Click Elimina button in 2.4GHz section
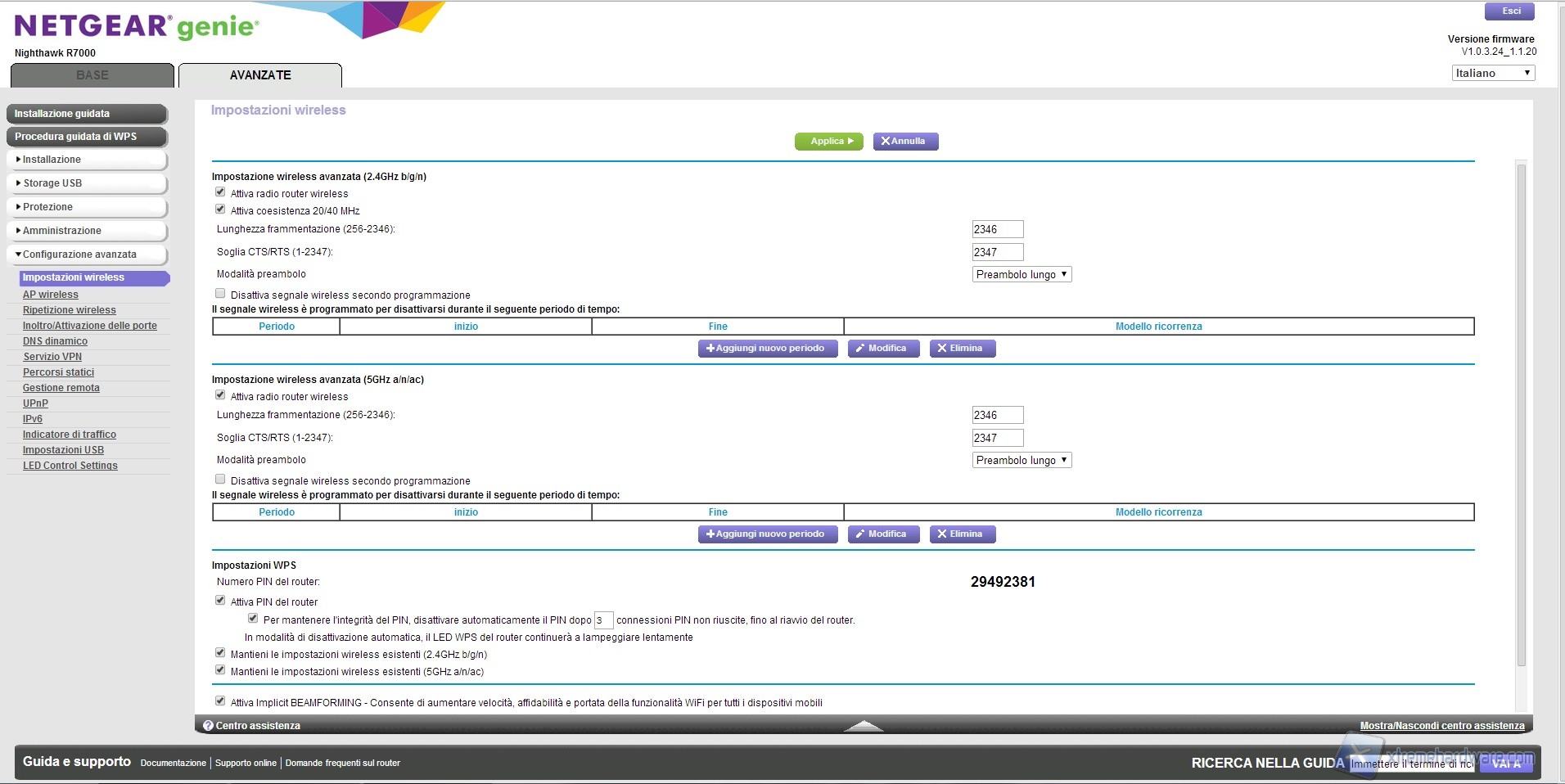 click(x=962, y=349)
